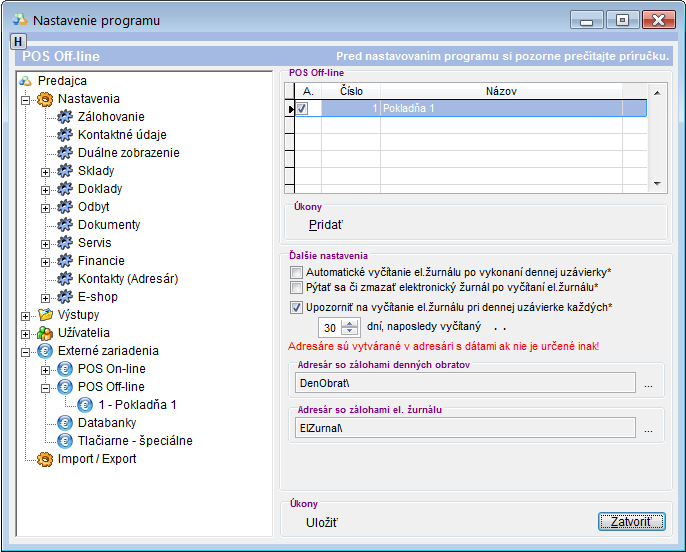Toggle Upozorniť na vyčítanie el.žurnálu checkbox
This screenshot has width=686, height=552.
pos(296,307)
